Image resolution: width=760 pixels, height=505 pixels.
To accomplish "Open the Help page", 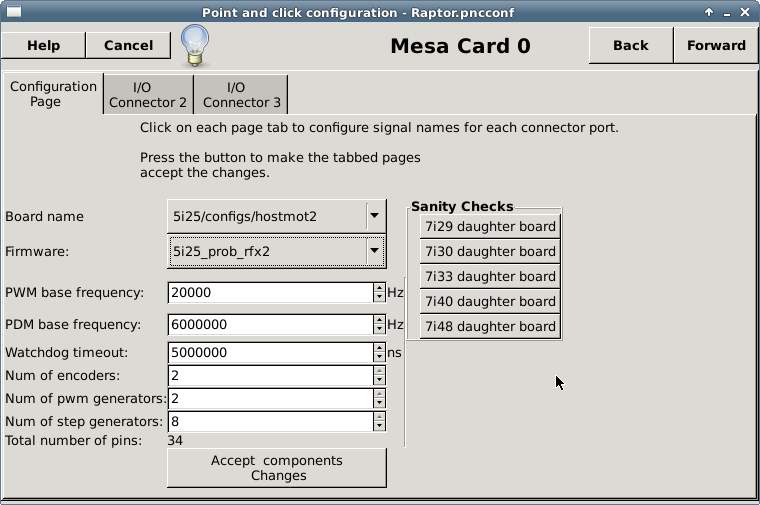I will [44, 46].
